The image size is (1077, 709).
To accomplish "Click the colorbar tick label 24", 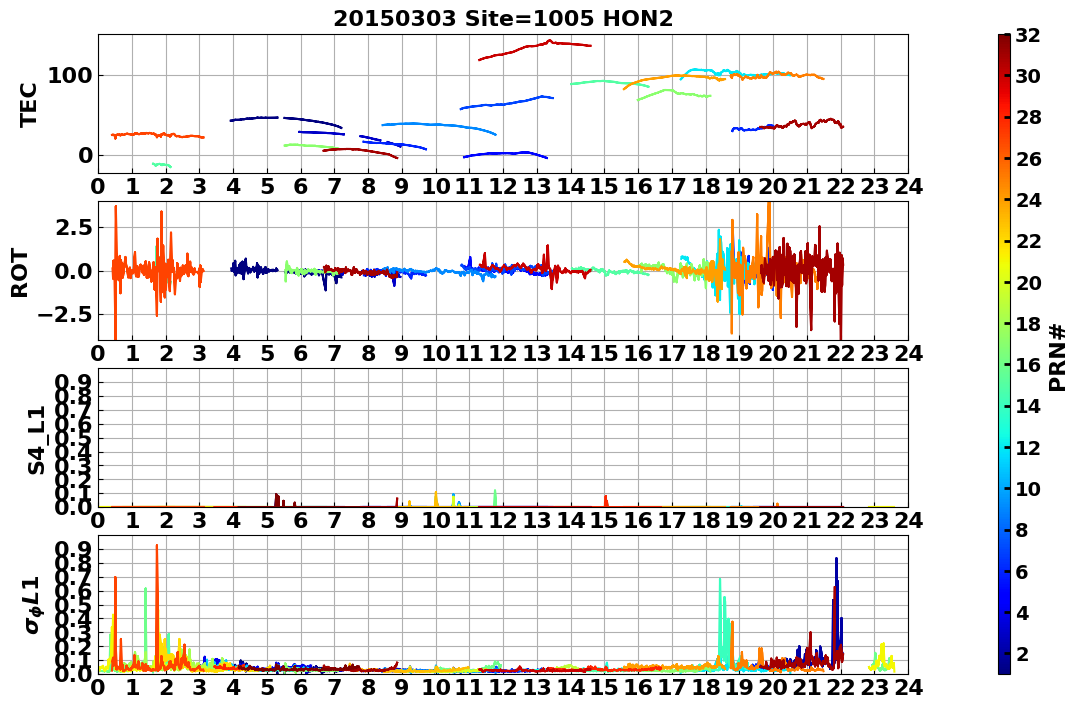I will pos(1028,200).
